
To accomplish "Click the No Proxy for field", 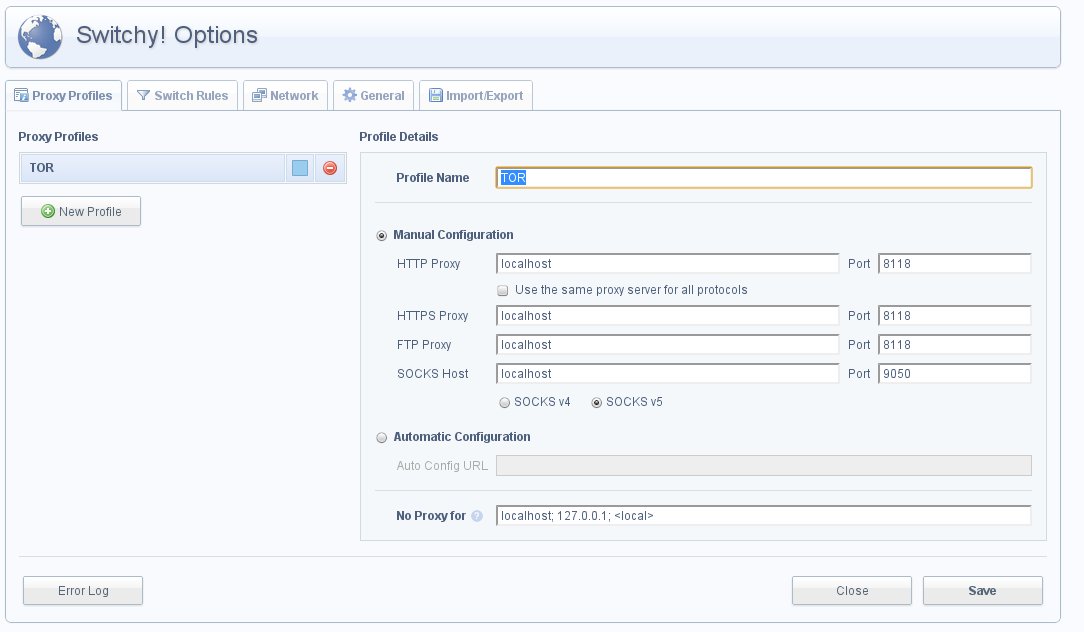I will [x=764, y=516].
